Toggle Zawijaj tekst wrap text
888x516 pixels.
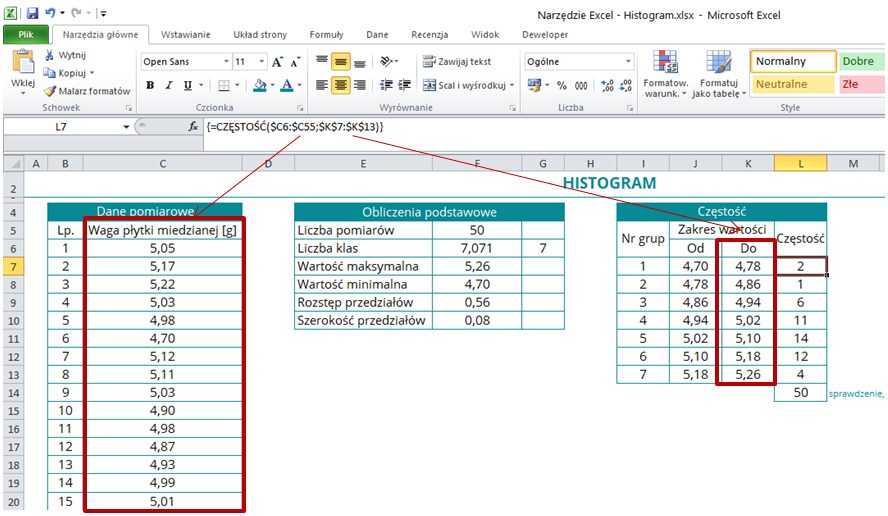(x=457, y=62)
